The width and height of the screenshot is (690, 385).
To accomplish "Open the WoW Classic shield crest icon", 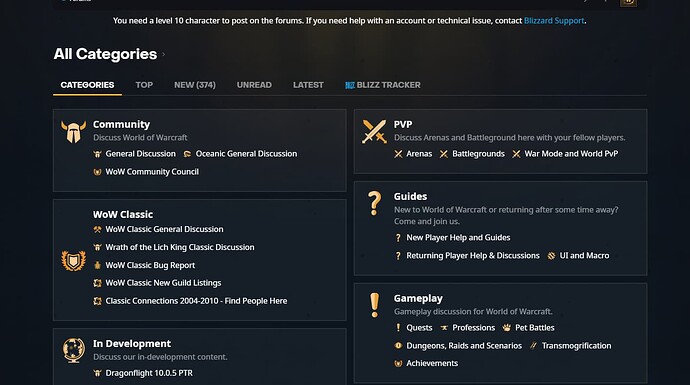I will click(73, 260).
